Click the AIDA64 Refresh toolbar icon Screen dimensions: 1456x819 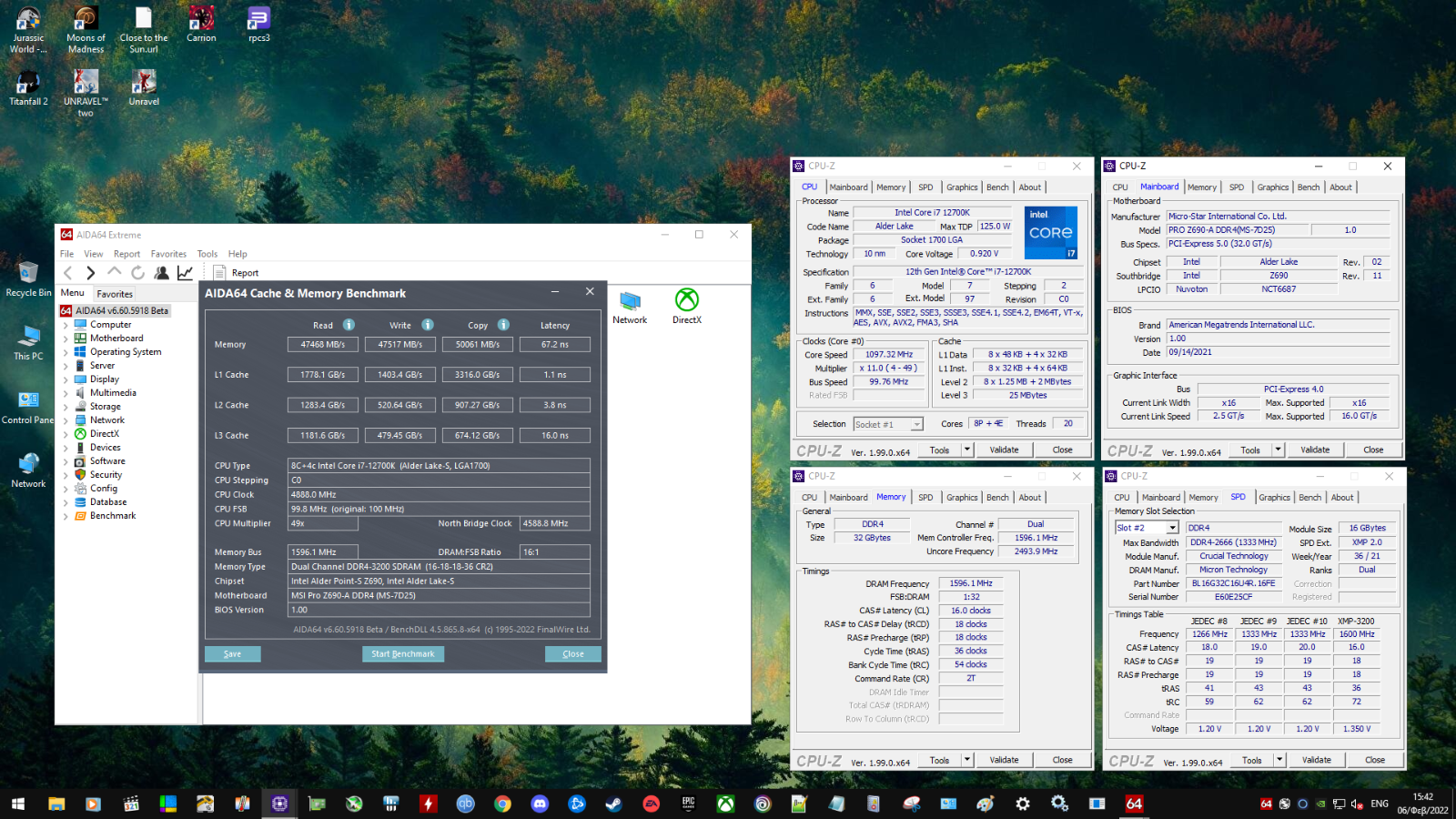coord(137,272)
